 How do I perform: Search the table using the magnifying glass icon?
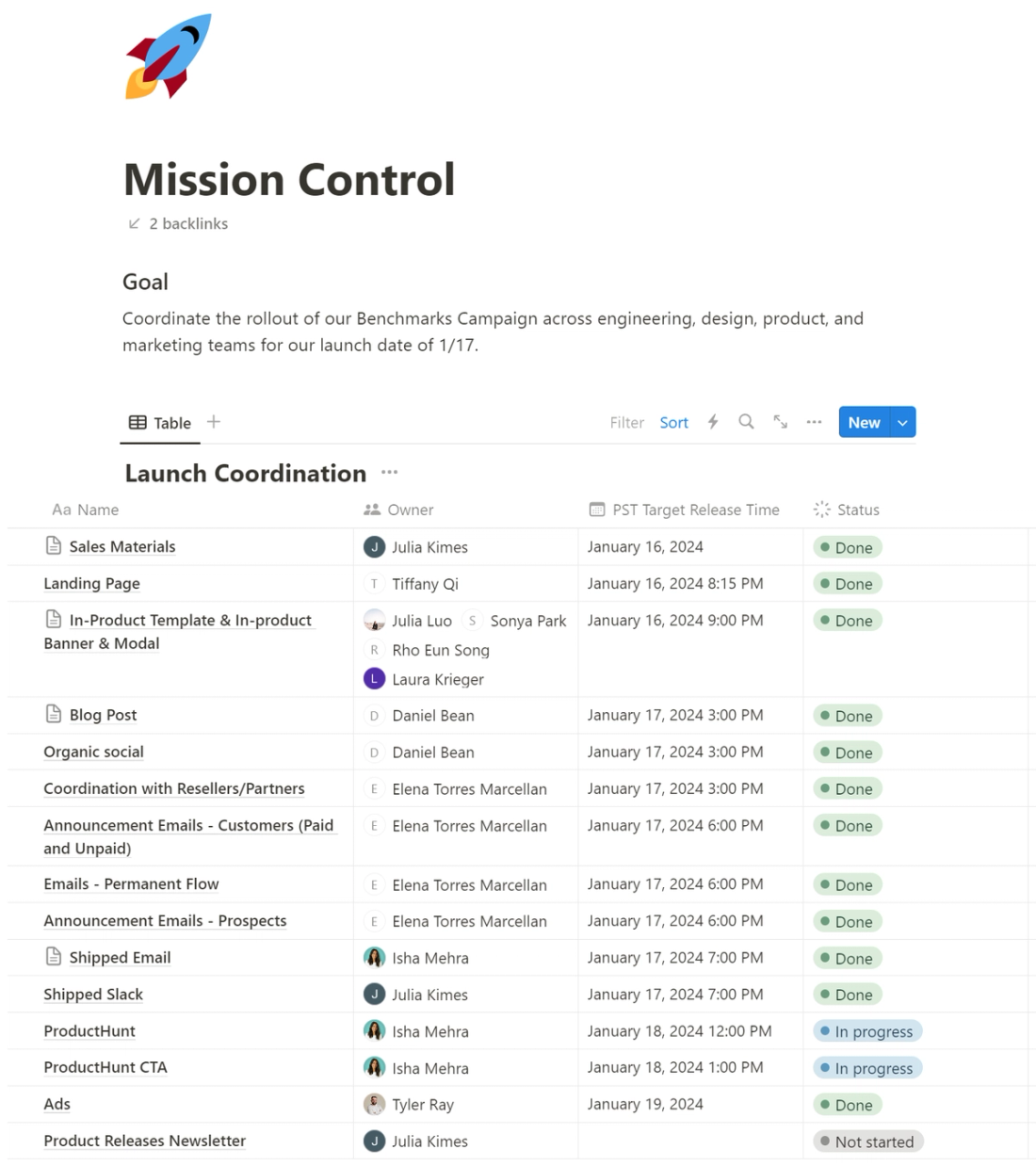(x=746, y=422)
